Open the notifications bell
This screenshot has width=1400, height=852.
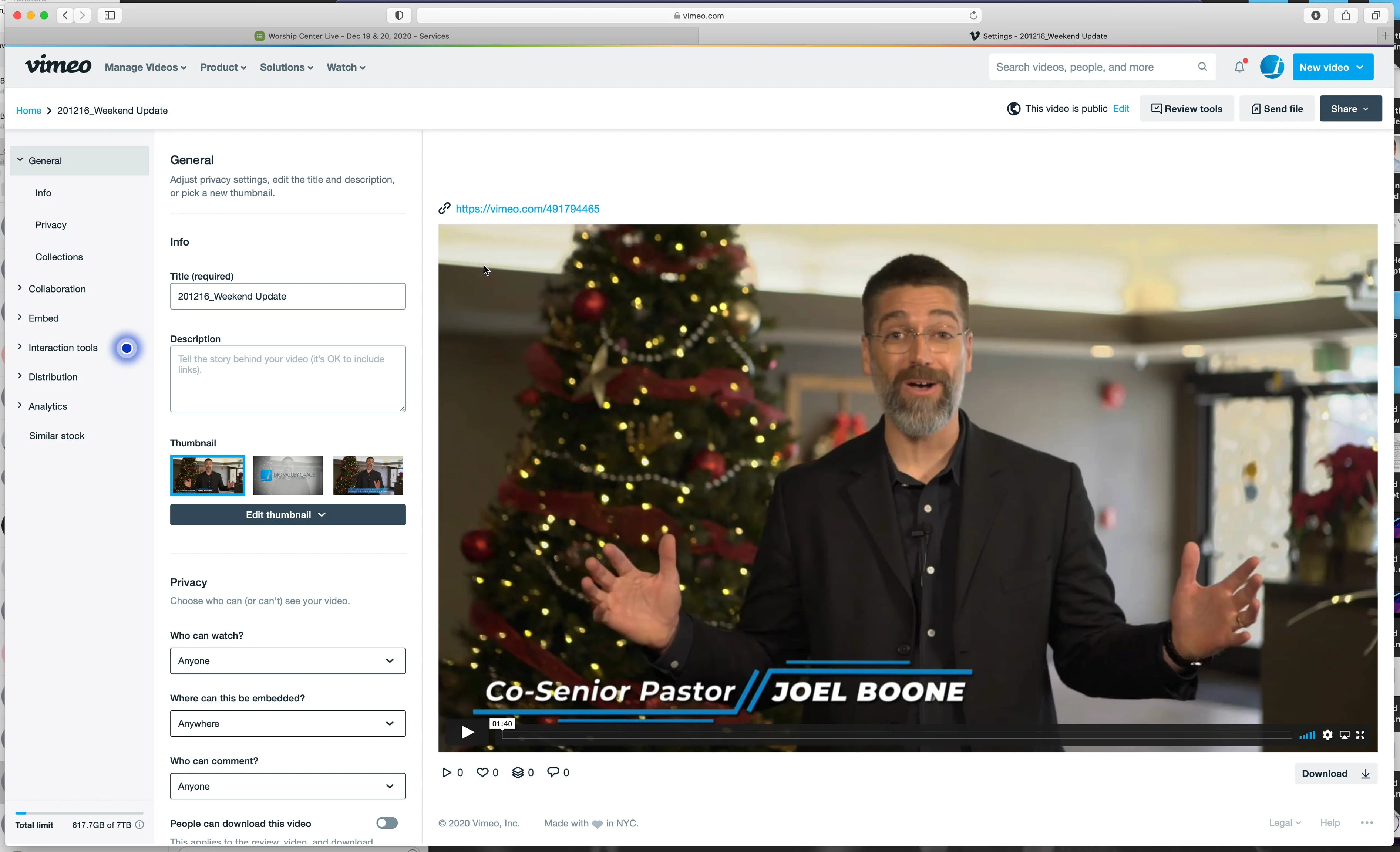pos(1239,67)
